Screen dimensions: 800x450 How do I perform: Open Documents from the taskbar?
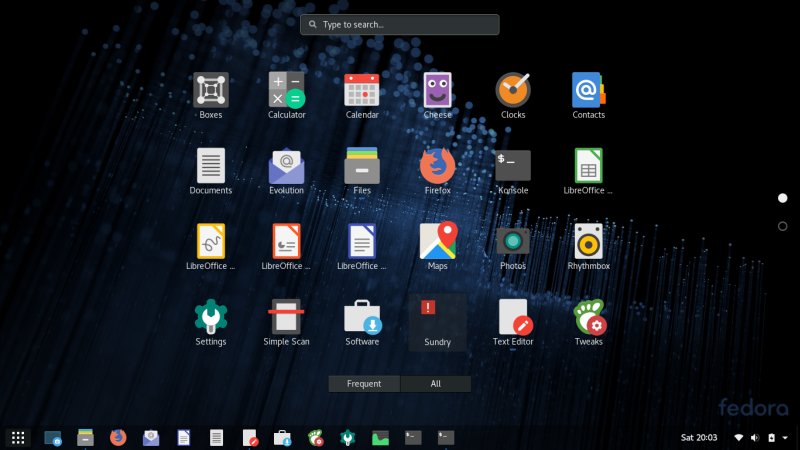[216, 438]
